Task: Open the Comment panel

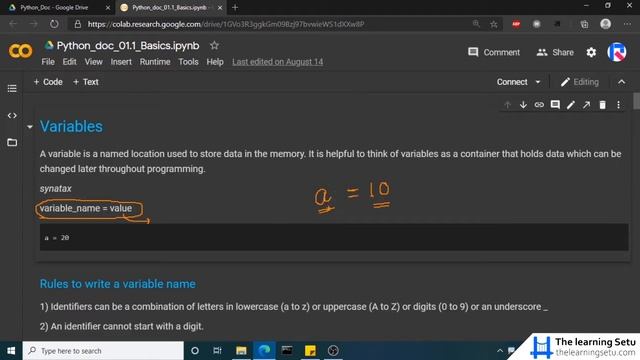Action: [494, 52]
